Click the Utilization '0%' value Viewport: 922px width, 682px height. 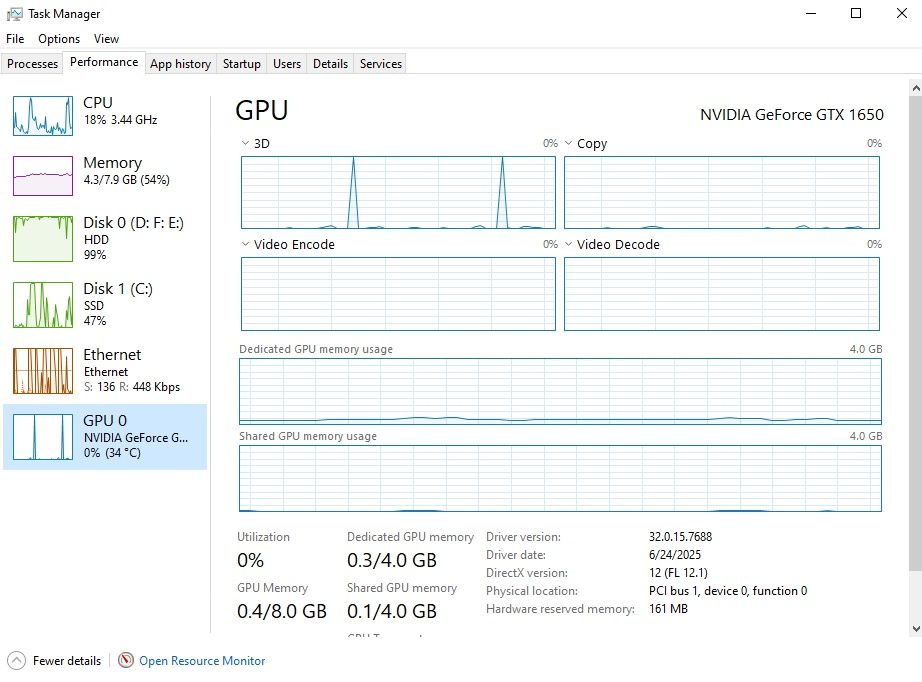[250, 560]
